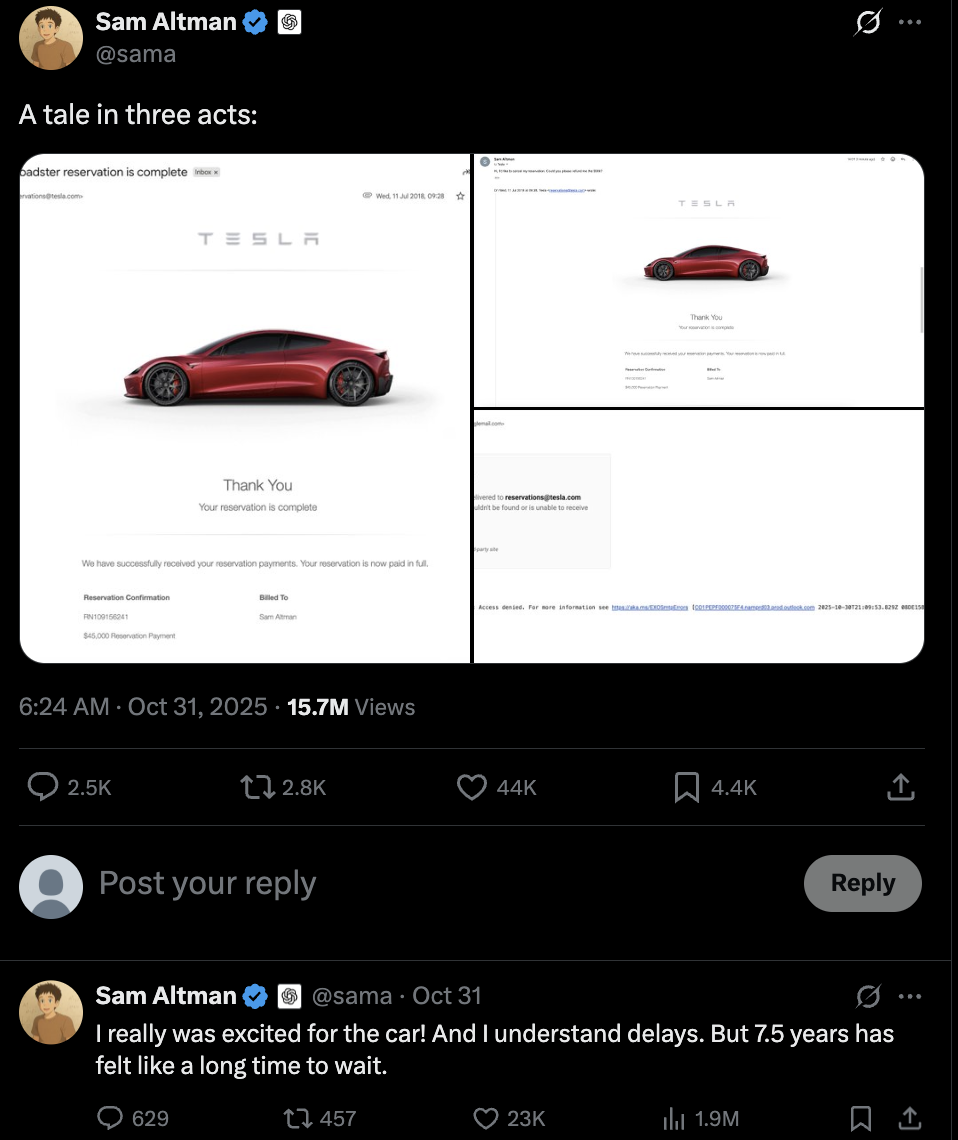958x1140 pixels.
Task: Click the Oct 31 timestamp on reply
Action: (447, 996)
